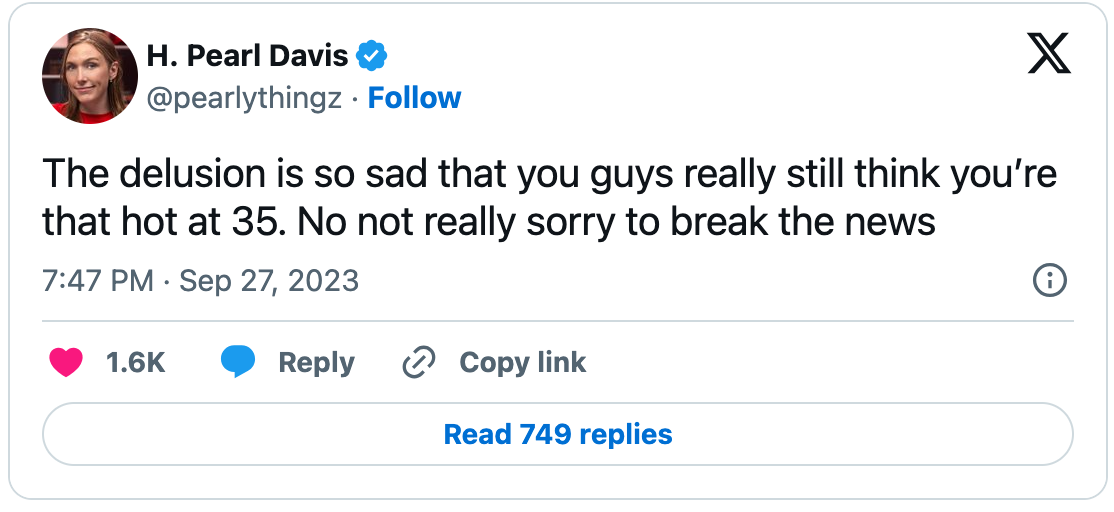Click the blue reply bubble icon
The height and width of the screenshot is (512, 1114).
[x=238, y=362]
